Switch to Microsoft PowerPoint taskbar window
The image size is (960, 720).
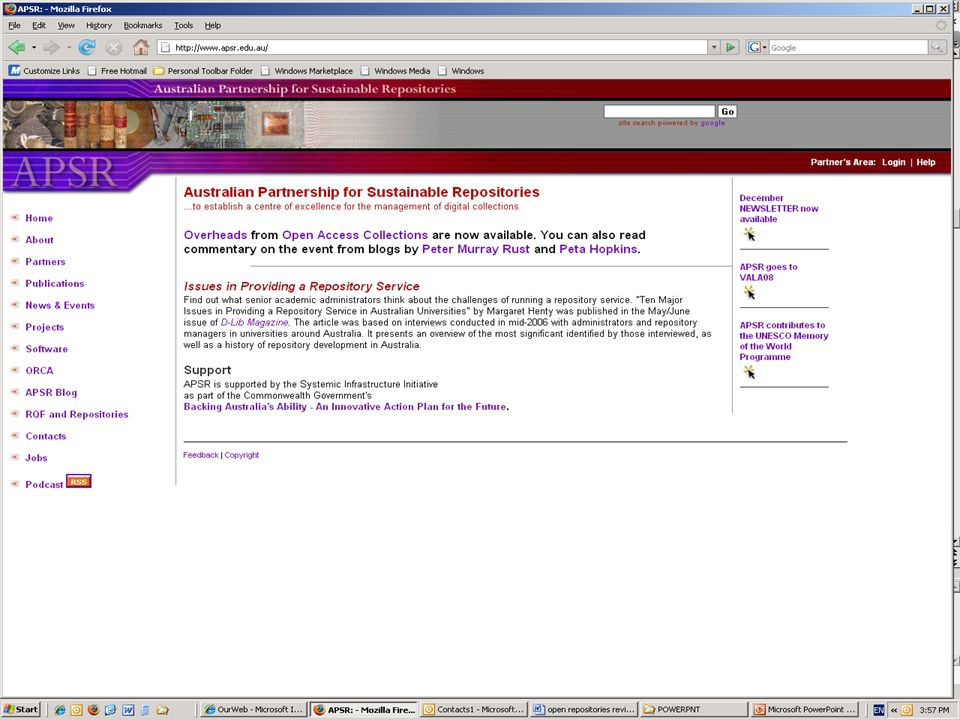click(x=805, y=710)
